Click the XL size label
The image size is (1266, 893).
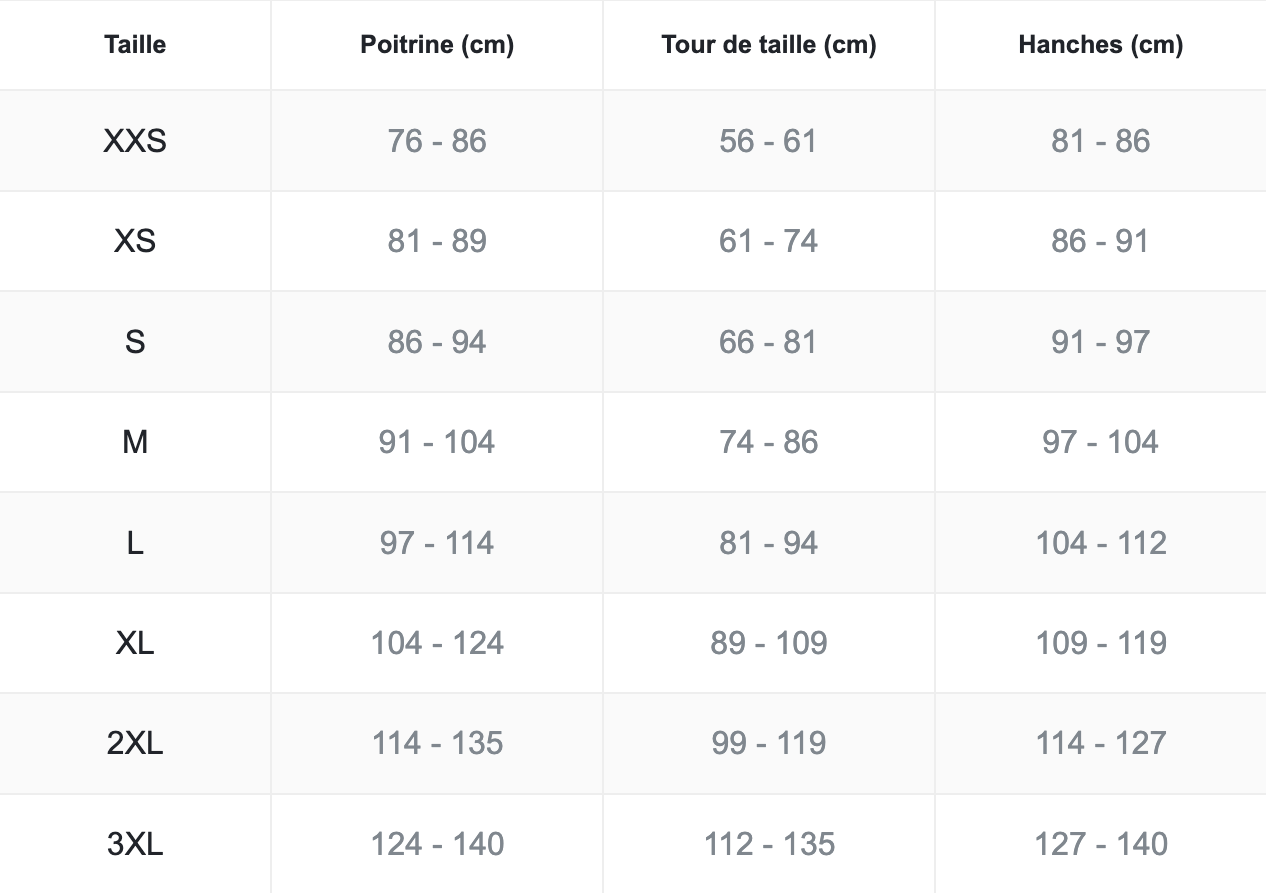click(135, 643)
